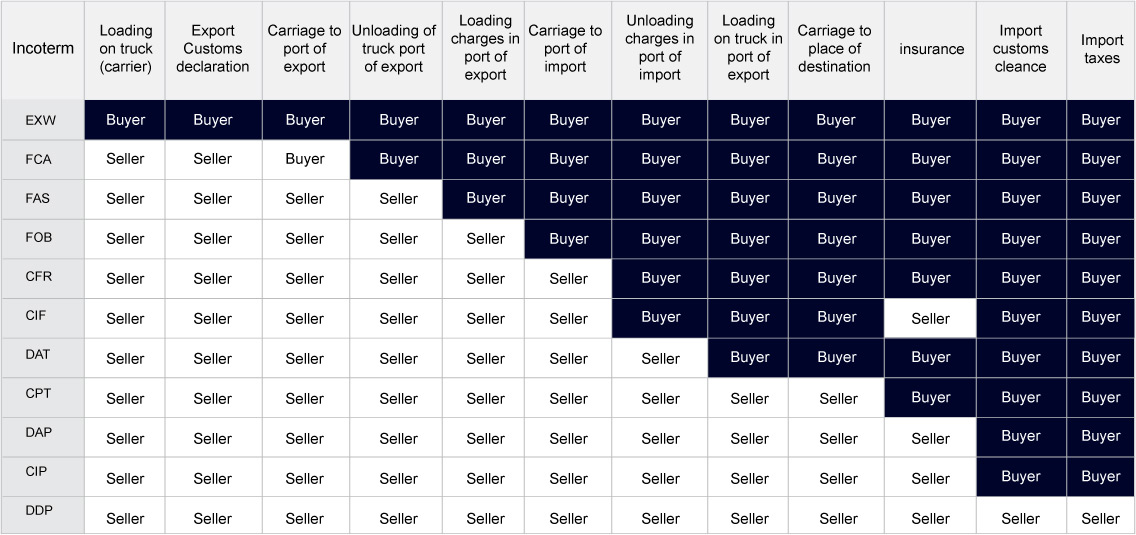Click the Seller cell under insurance in CIF row

coord(930,318)
